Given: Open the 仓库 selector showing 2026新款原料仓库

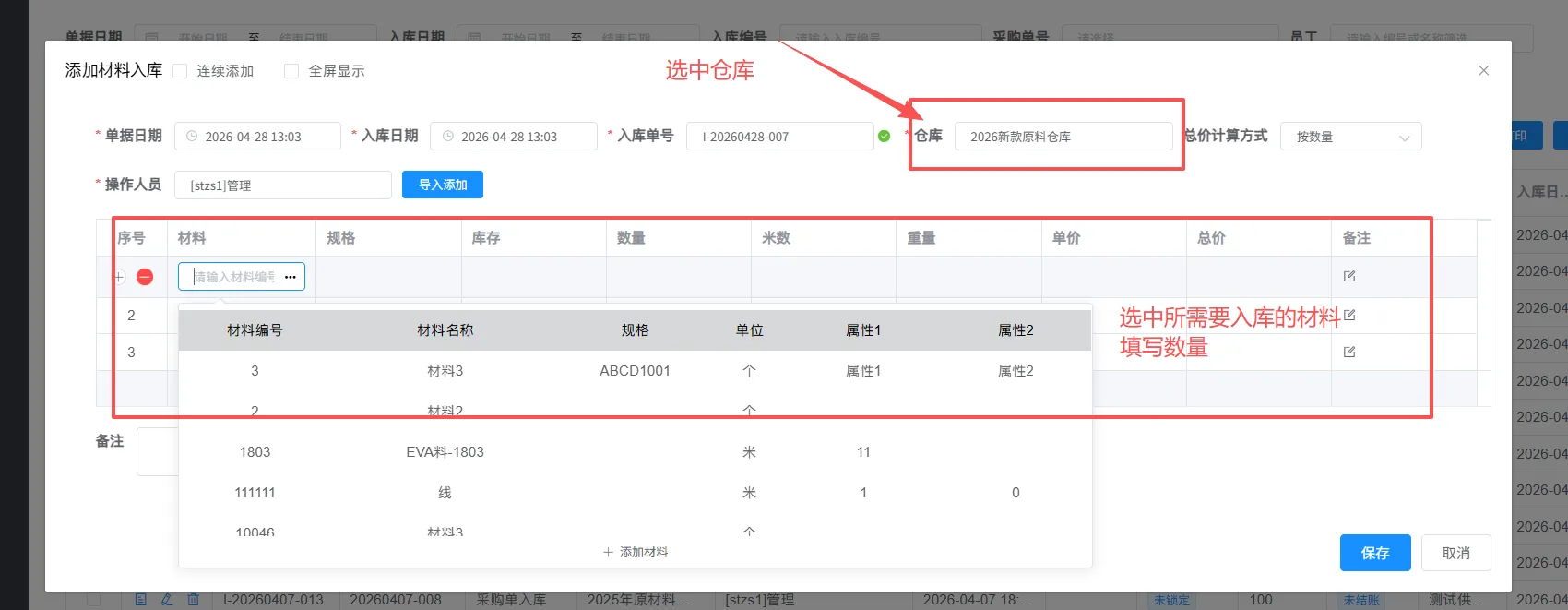Looking at the screenshot, I should pyautogui.click(x=1063, y=137).
